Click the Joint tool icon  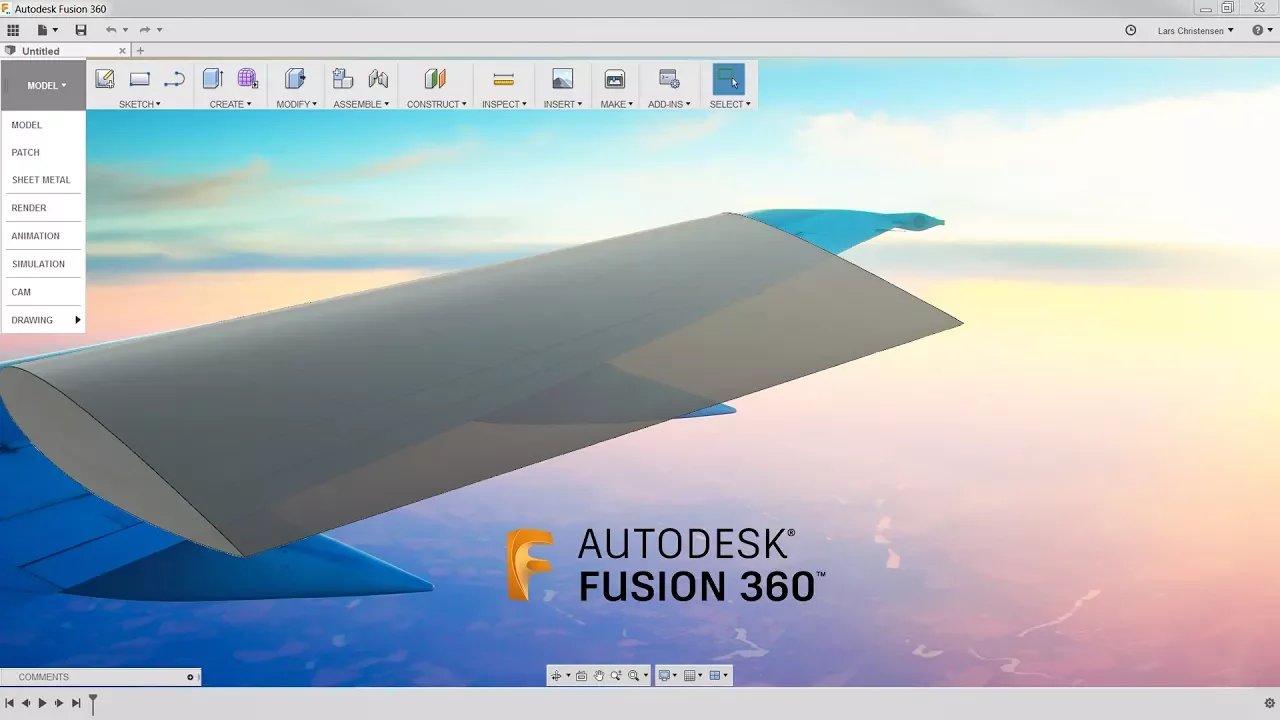(x=378, y=79)
